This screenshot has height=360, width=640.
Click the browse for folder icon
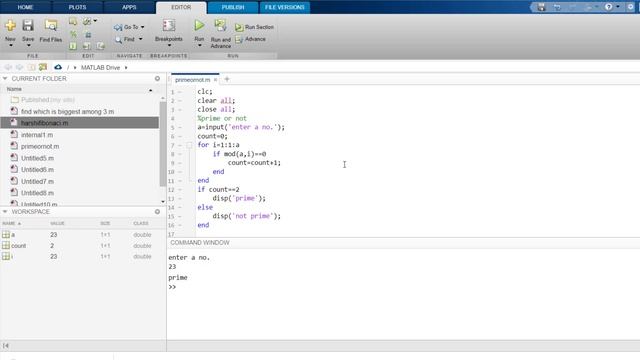click(x=43, y=67)
